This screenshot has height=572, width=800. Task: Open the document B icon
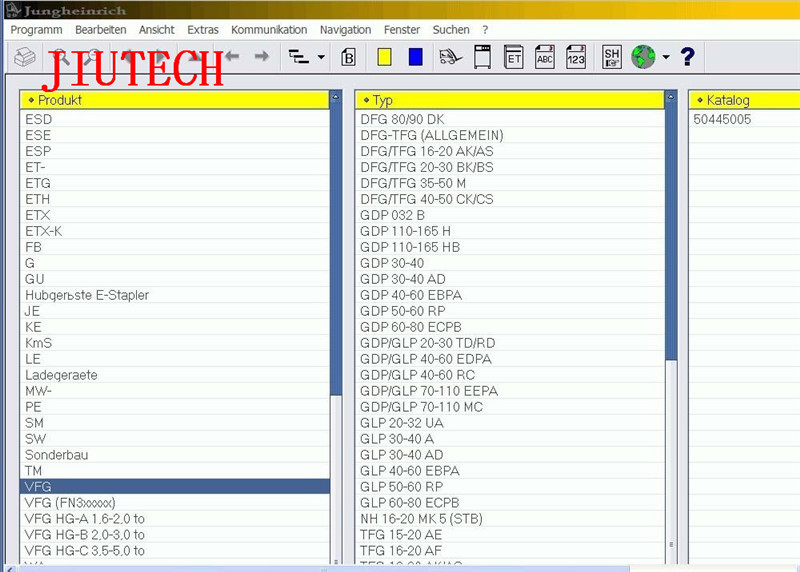tap(348, 57)
